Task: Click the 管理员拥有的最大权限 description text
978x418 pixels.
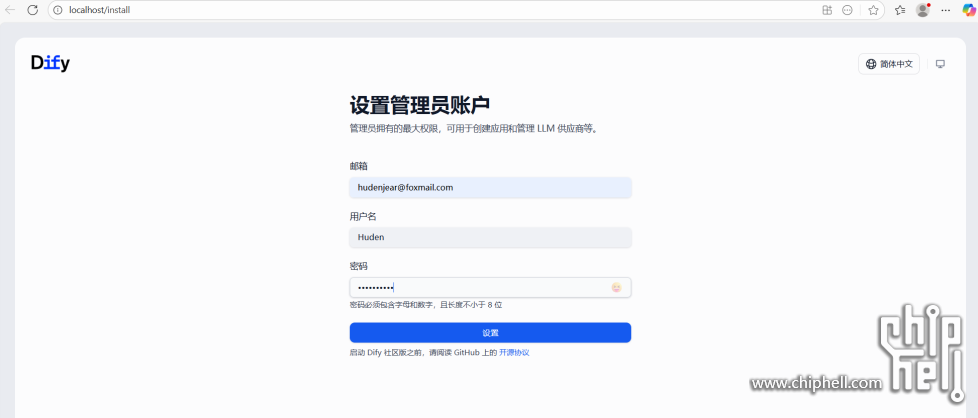Action: pyautogui.click(x=473, y=129)
